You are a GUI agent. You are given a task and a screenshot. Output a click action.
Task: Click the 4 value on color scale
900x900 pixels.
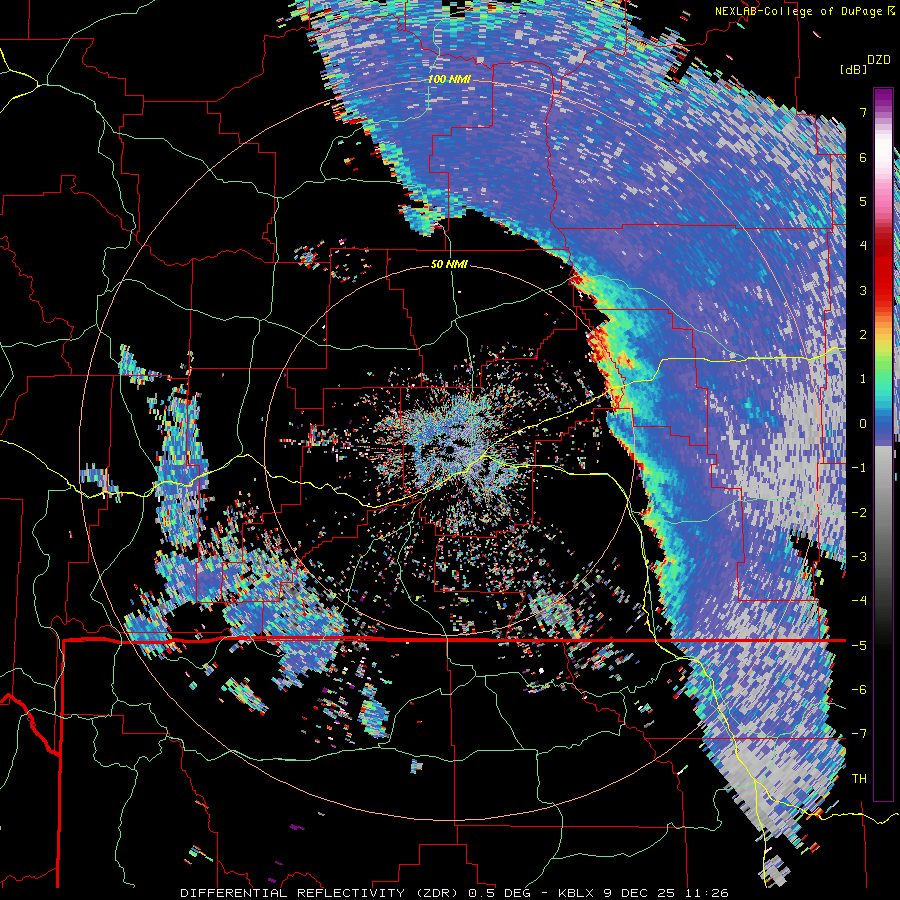[863, 246]
